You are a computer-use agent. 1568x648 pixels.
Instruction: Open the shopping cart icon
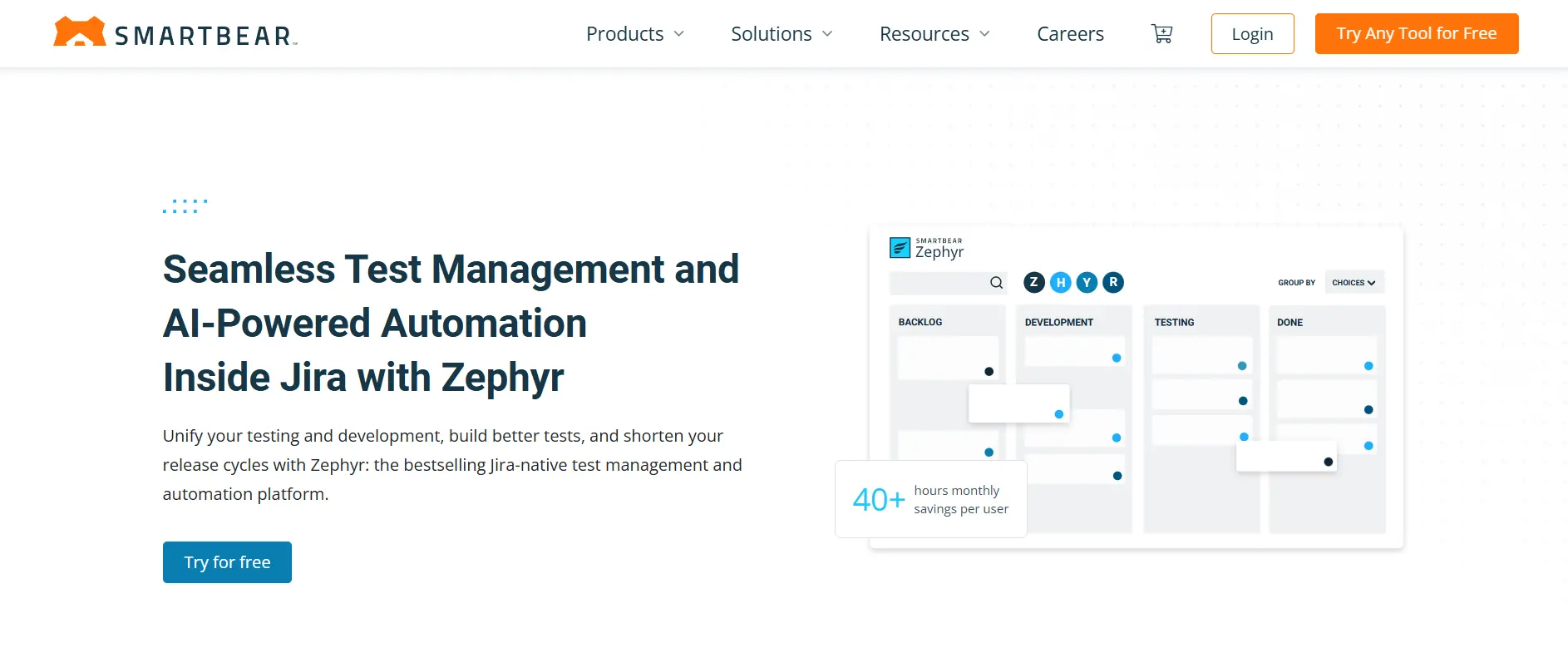point(1161,33)
